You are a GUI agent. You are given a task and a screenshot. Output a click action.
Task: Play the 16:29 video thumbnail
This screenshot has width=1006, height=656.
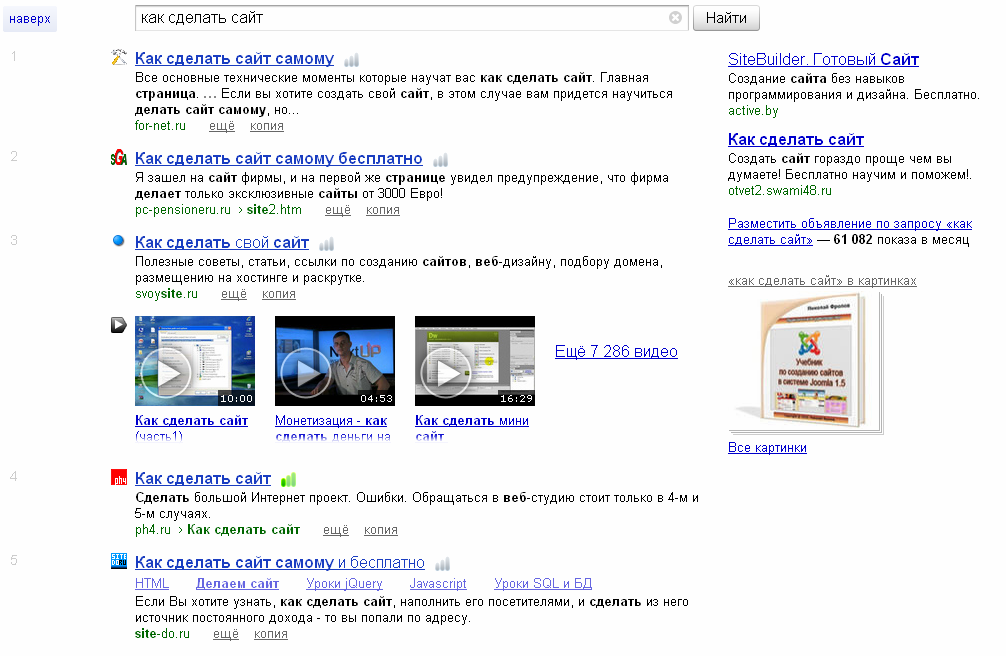click(x=475, y=361)
